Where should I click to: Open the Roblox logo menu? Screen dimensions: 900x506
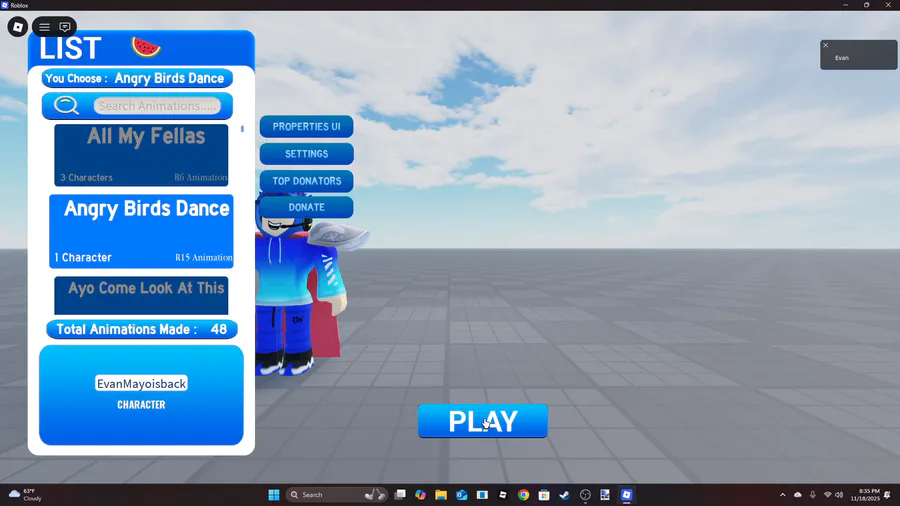18,27
